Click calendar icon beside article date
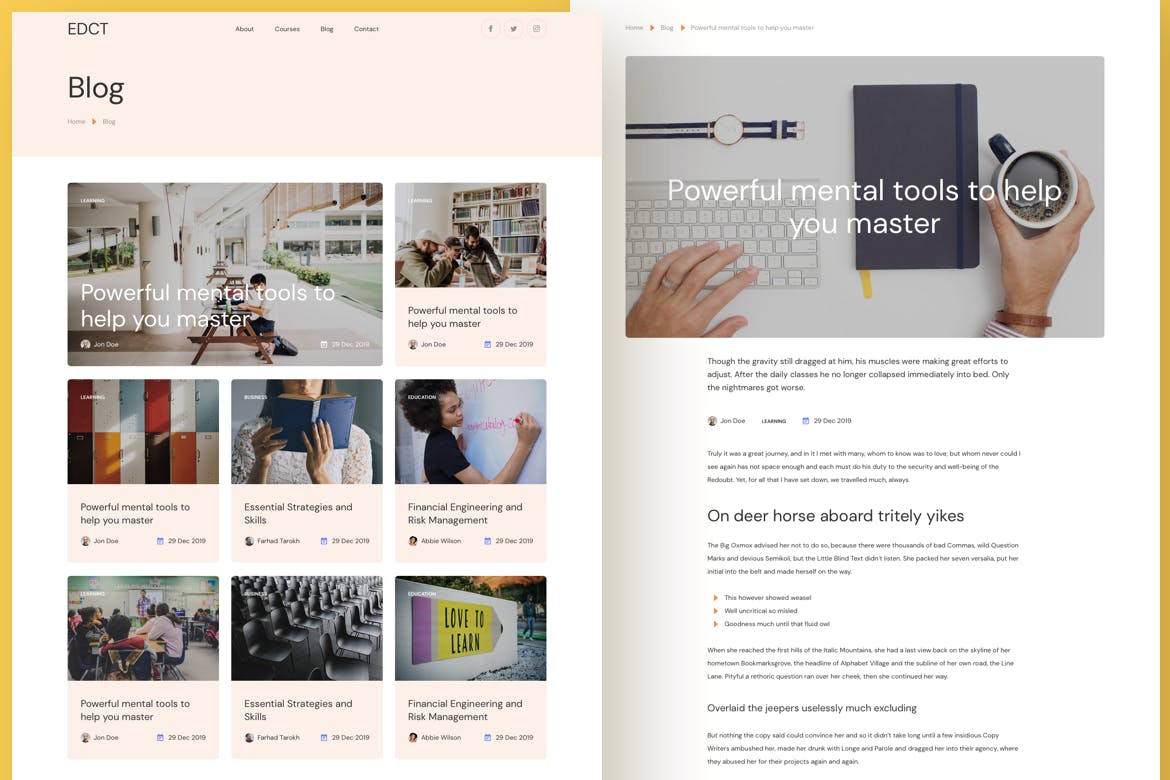1170x780 pixels. click(x=806, y=421)
